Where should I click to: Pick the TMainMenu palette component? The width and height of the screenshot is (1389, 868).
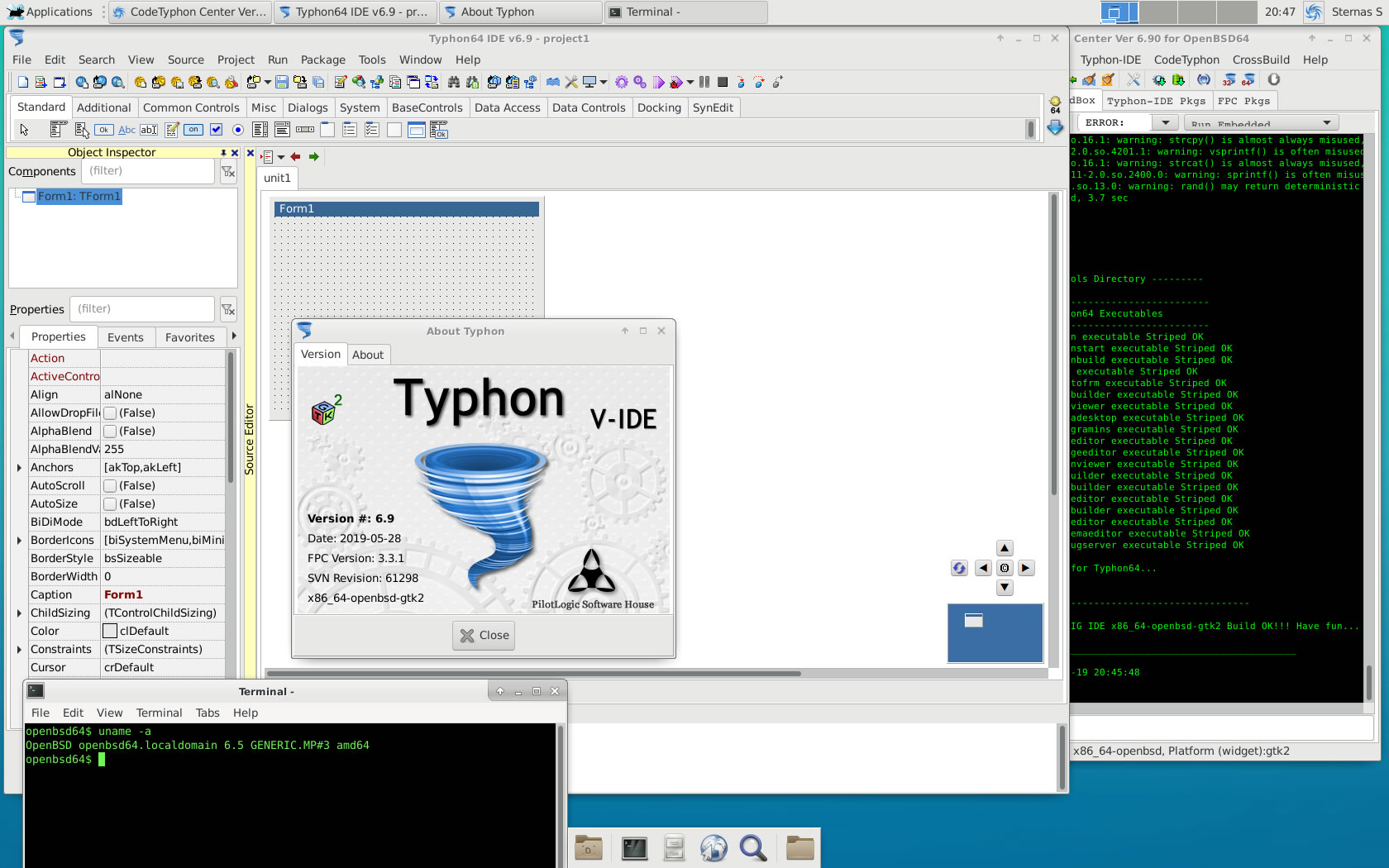tap(58, 129)
